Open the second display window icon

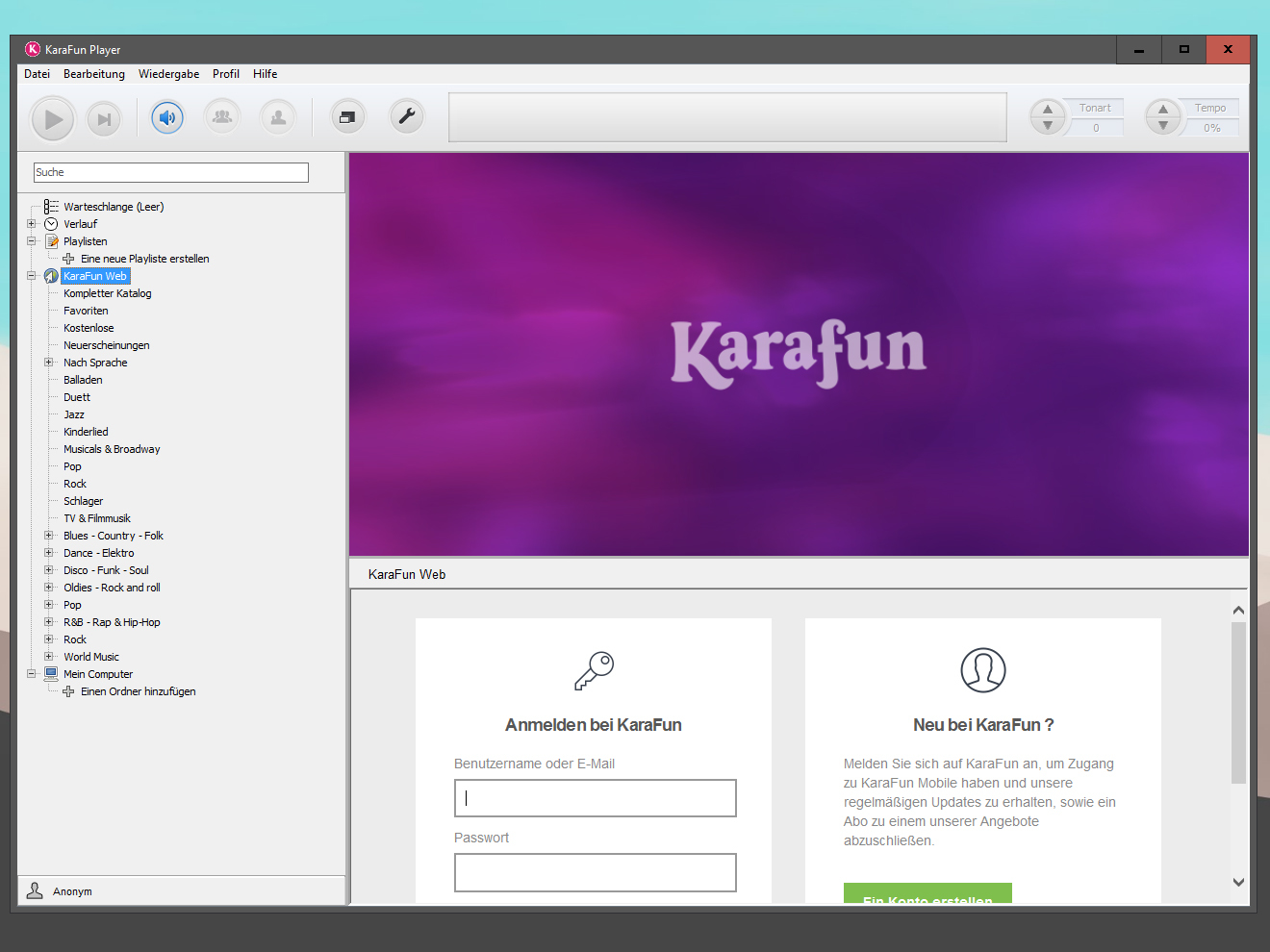pos(347,117)
